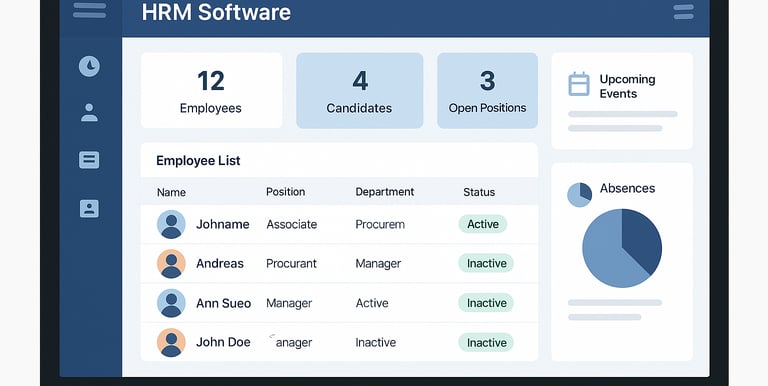Click Andreas's avatar
Screen dimensions: 768x386
[x=171, y=264]
